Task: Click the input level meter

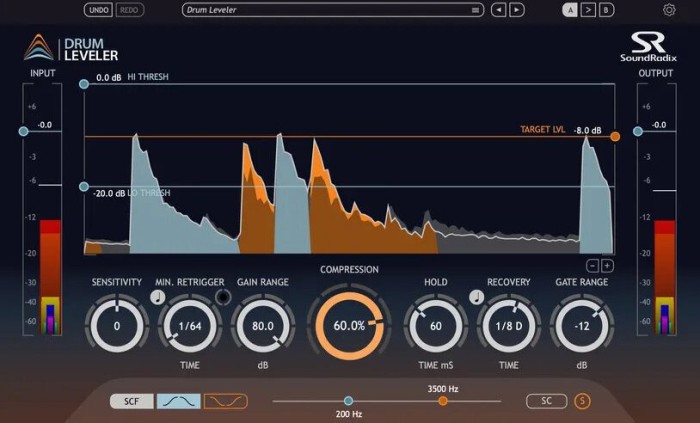Action: coord(50,277)
